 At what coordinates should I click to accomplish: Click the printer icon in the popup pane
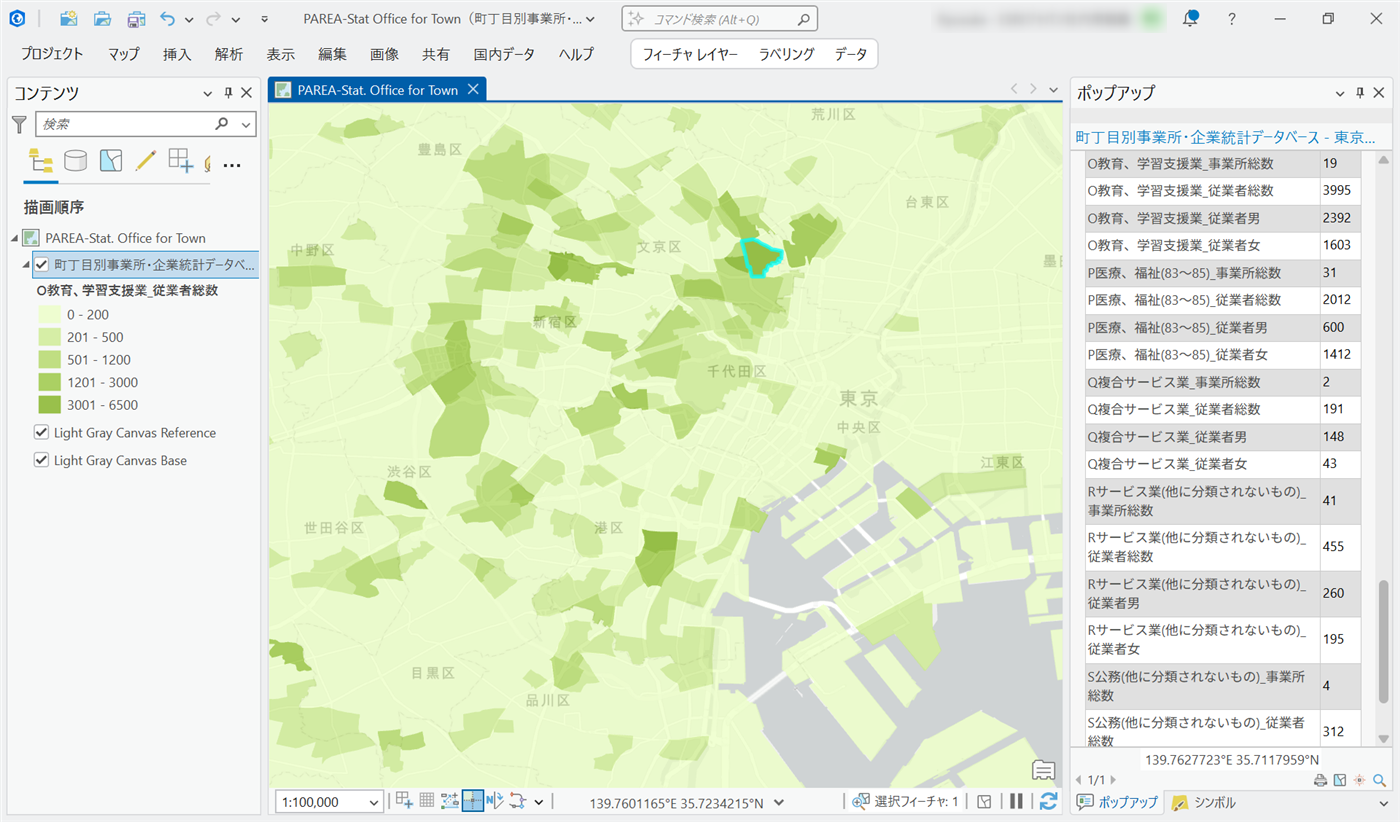pyautogui.click(x=1320, y=780)
